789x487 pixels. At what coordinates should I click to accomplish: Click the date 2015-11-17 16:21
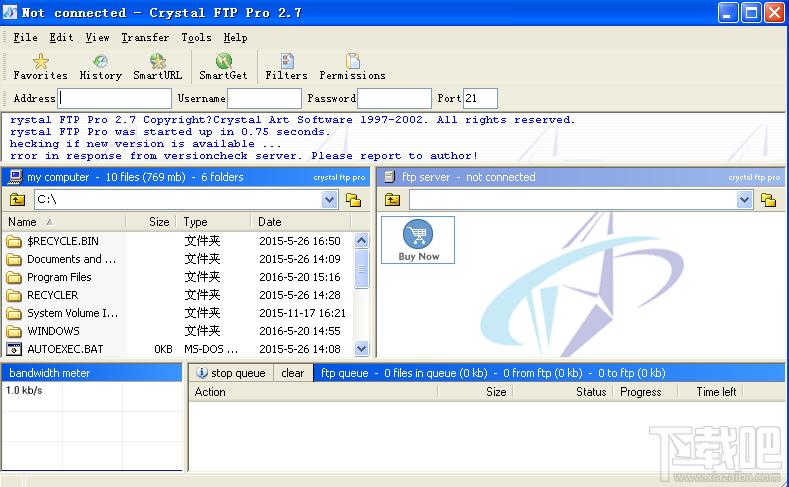click(x=302, y=313)
